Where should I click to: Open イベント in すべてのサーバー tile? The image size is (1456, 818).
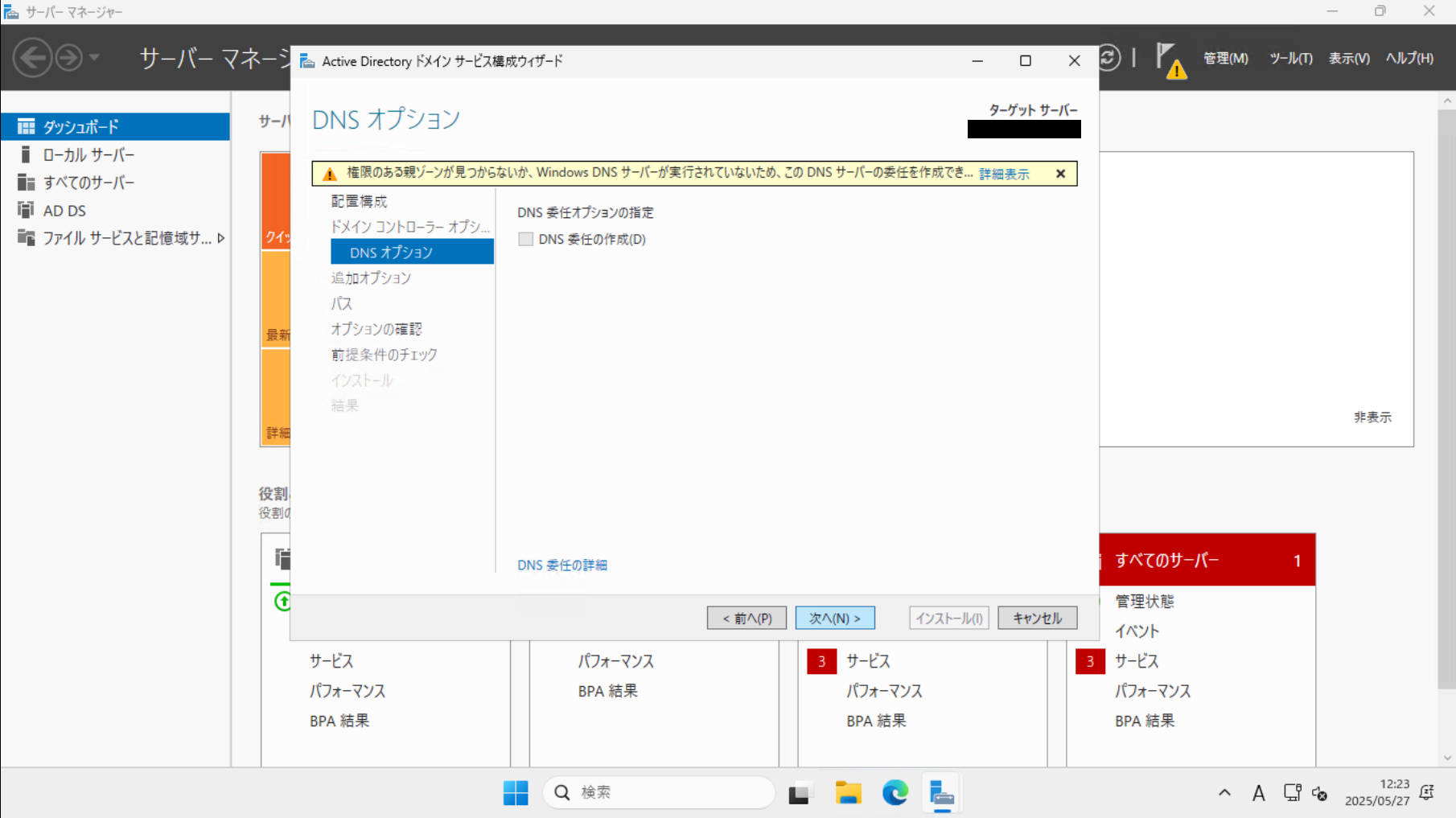tap(1137, 631)
